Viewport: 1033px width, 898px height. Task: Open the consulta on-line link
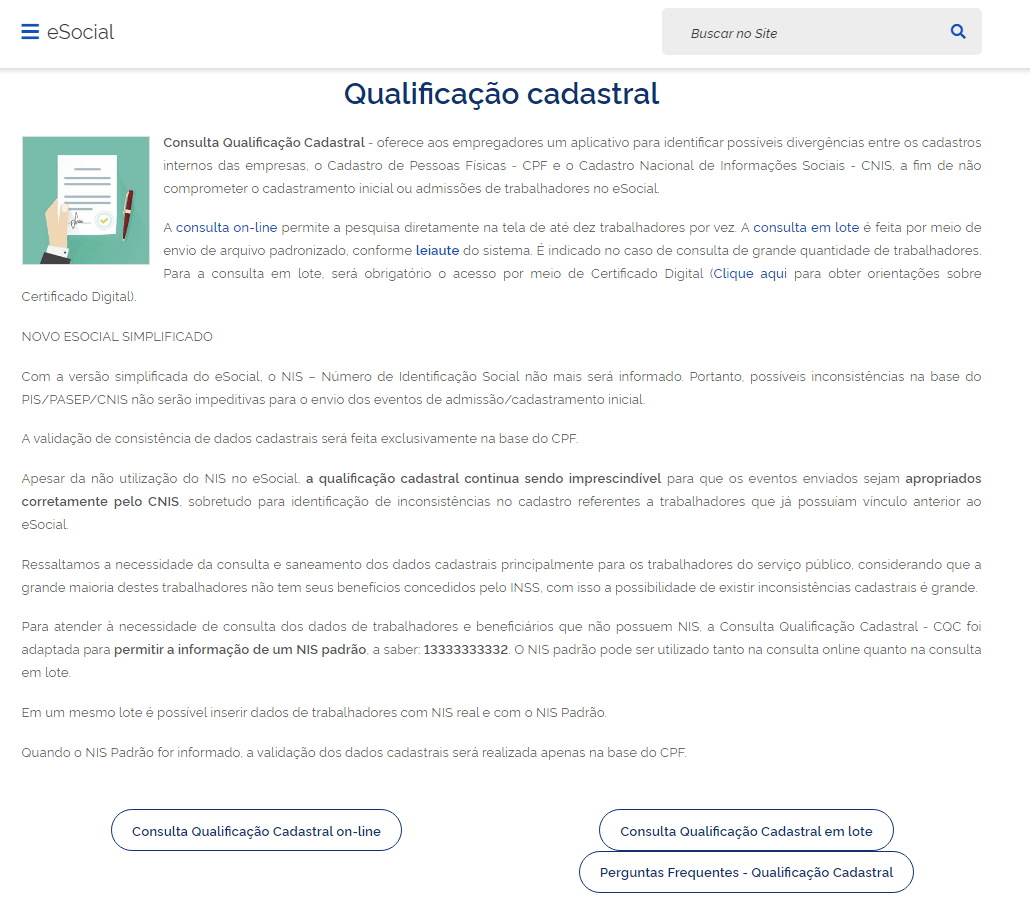[x=227, y=227]
